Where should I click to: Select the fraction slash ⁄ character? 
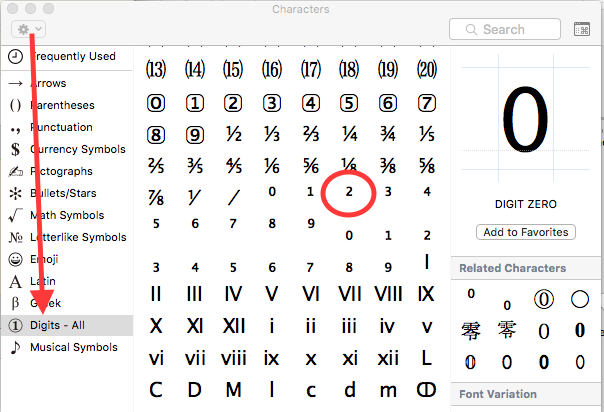click(x=233, y=198)
